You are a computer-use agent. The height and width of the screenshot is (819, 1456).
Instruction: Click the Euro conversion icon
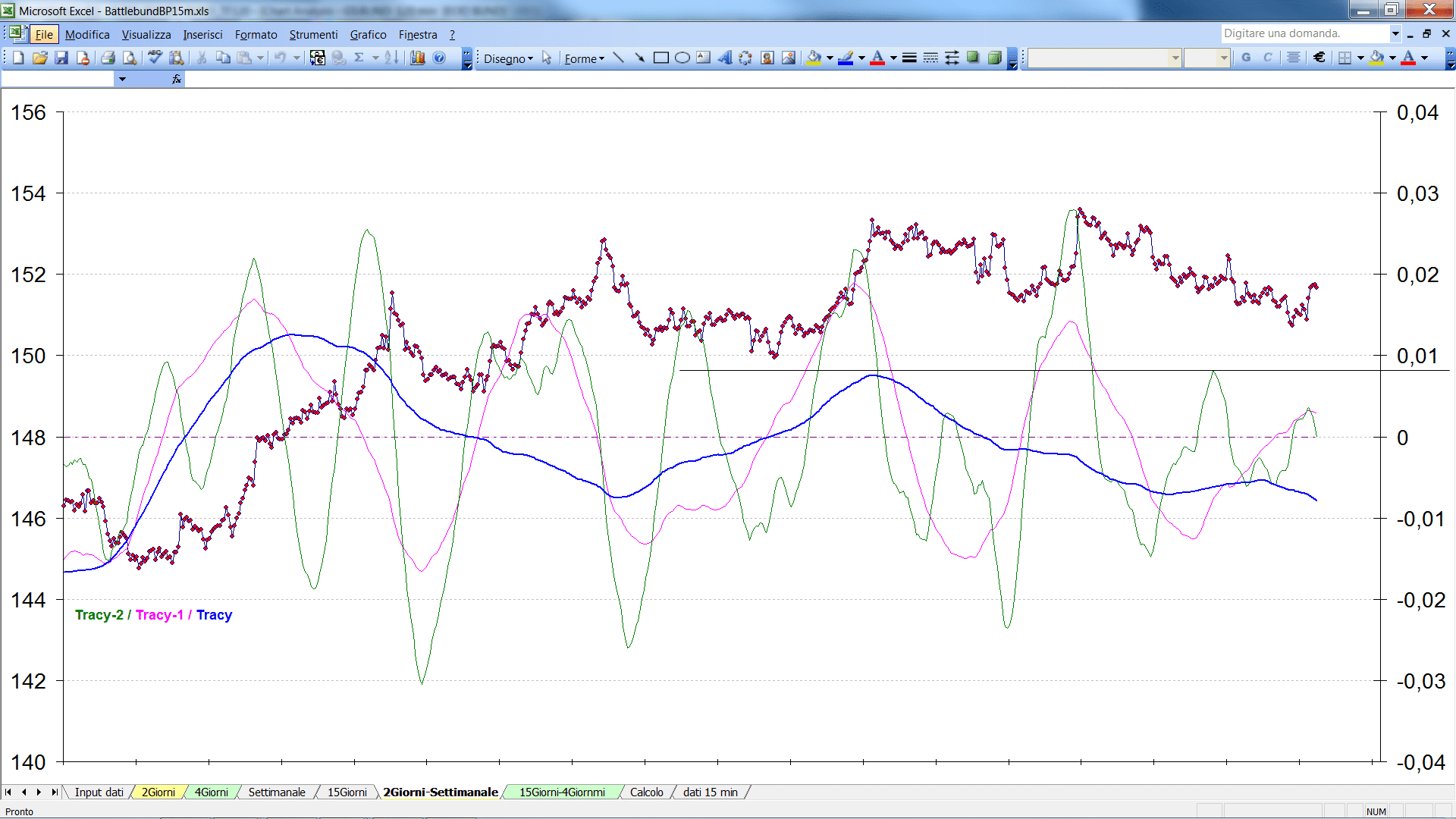tap(318, 58)
